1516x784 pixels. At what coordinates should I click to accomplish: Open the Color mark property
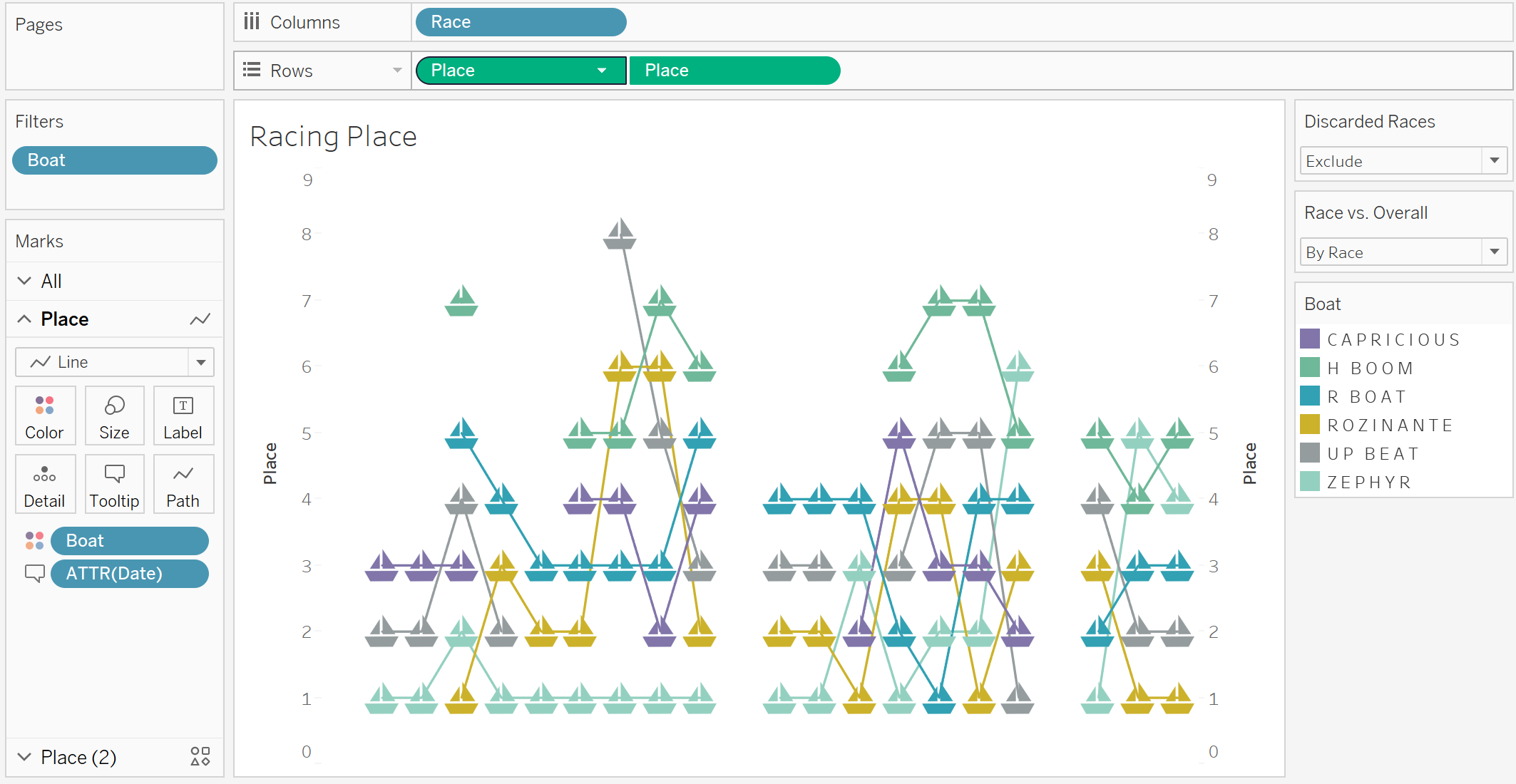click(x=45, y=416)
